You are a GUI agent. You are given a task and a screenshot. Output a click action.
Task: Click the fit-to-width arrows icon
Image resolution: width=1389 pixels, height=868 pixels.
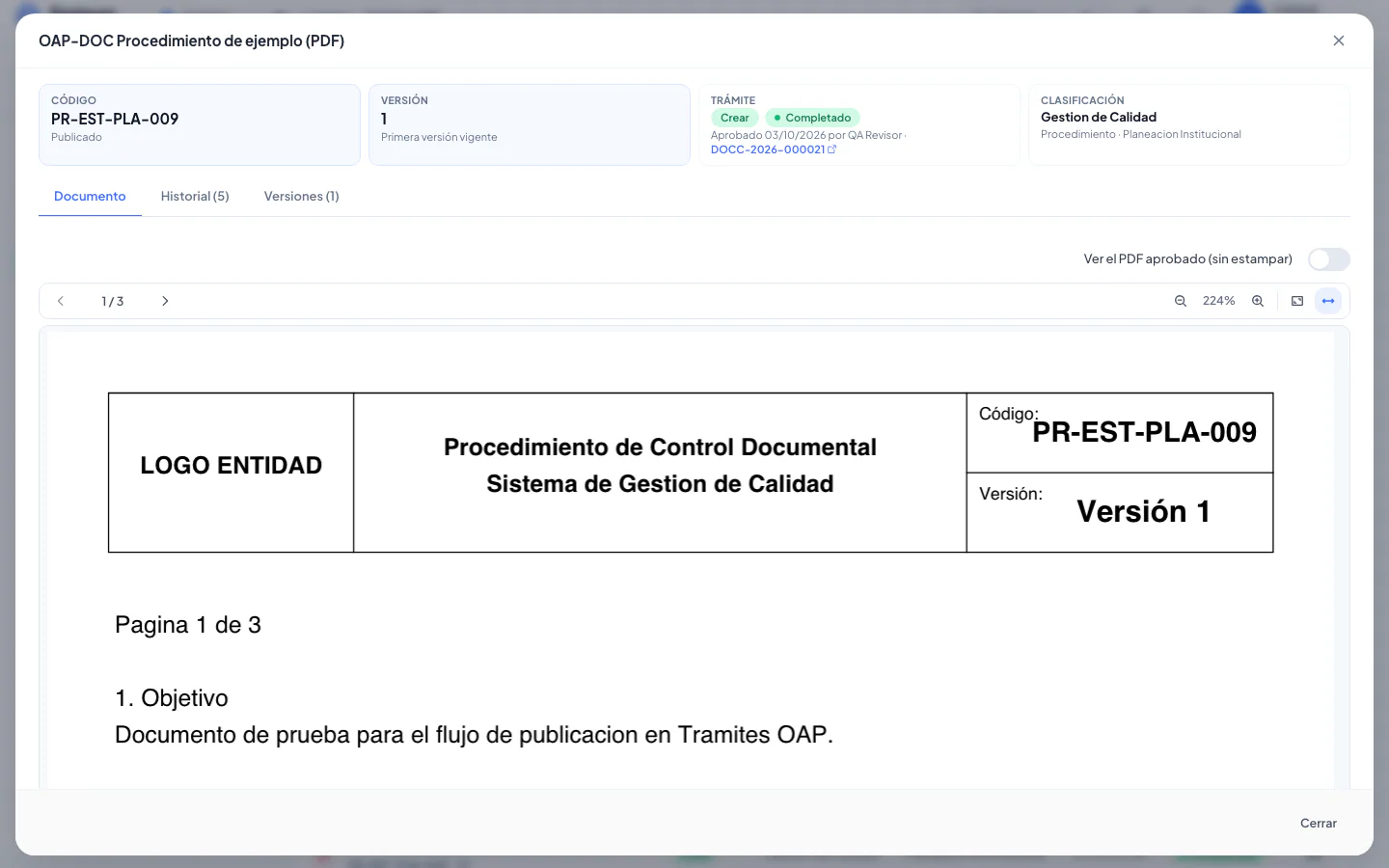[x=1328, y=301]
